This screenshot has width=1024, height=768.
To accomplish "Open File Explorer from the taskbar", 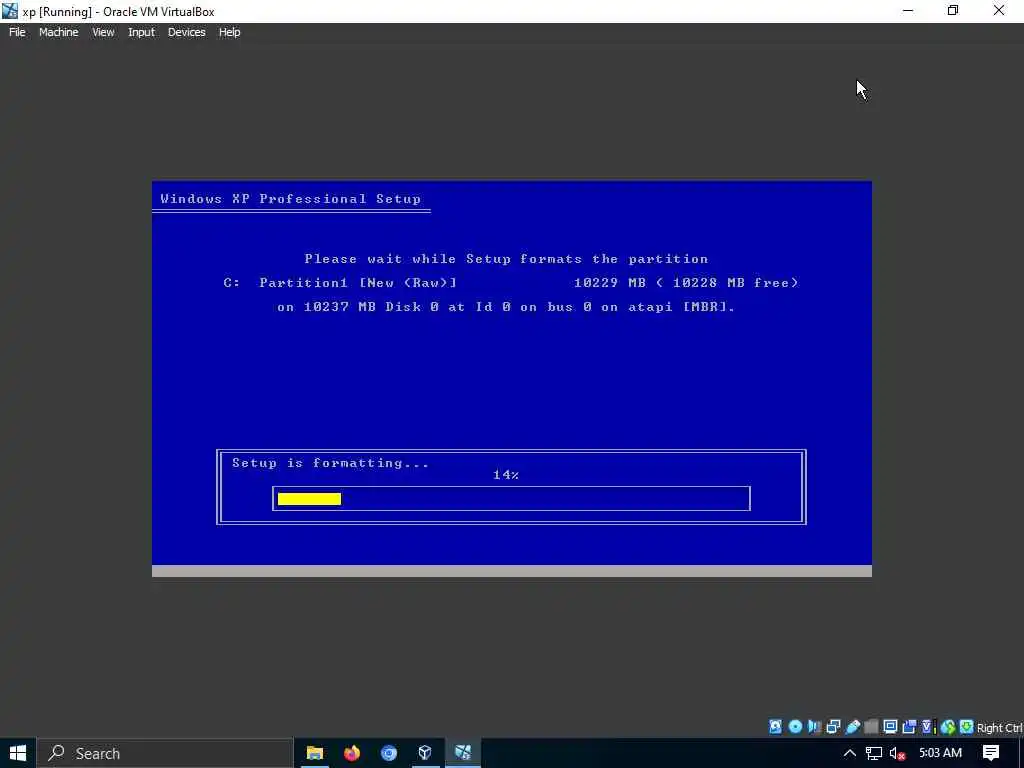I will (315, 753).
